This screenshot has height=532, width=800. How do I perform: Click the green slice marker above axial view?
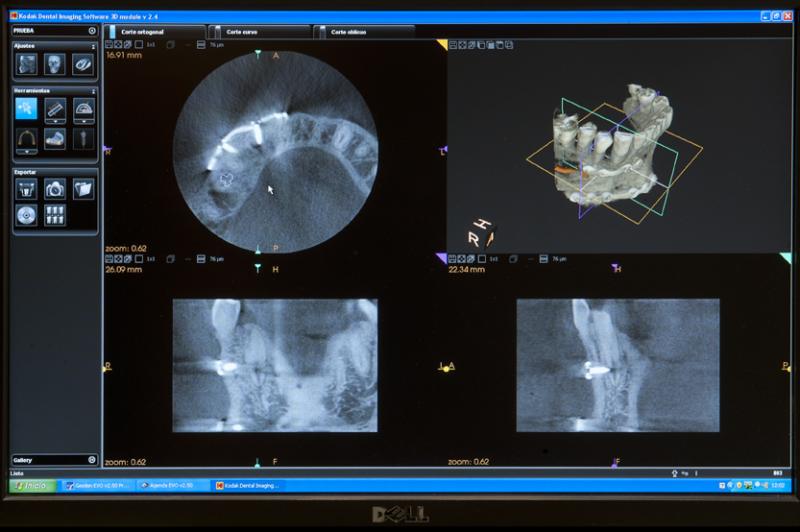click(x=258, y=54)
